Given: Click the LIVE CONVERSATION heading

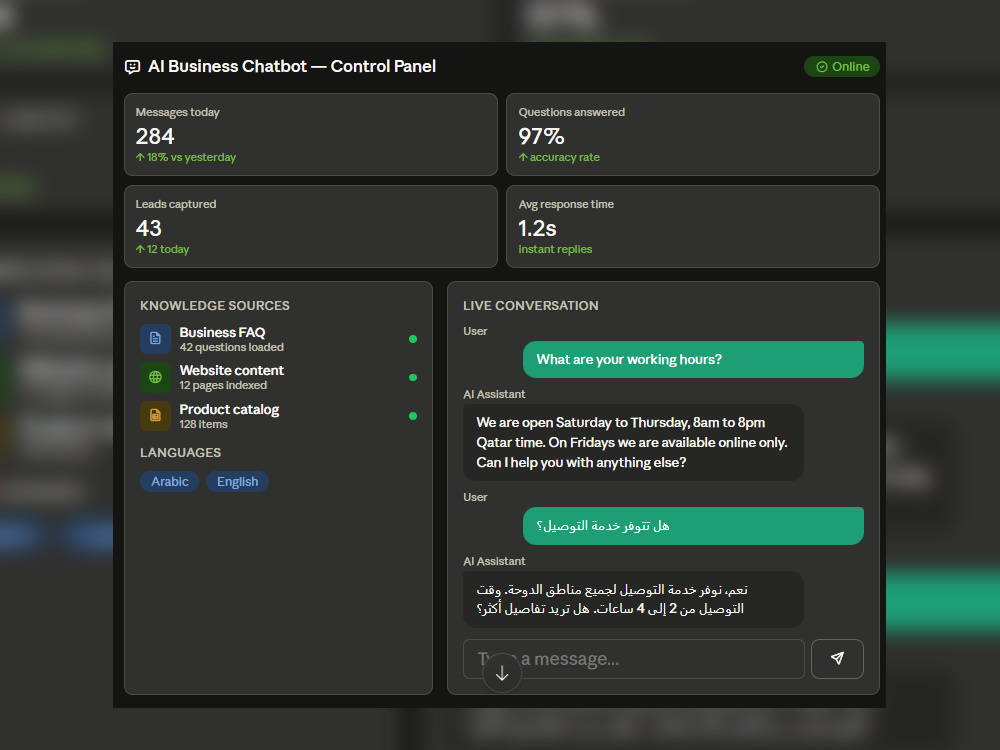Looking at the screenshot, I should click(531, 305).
